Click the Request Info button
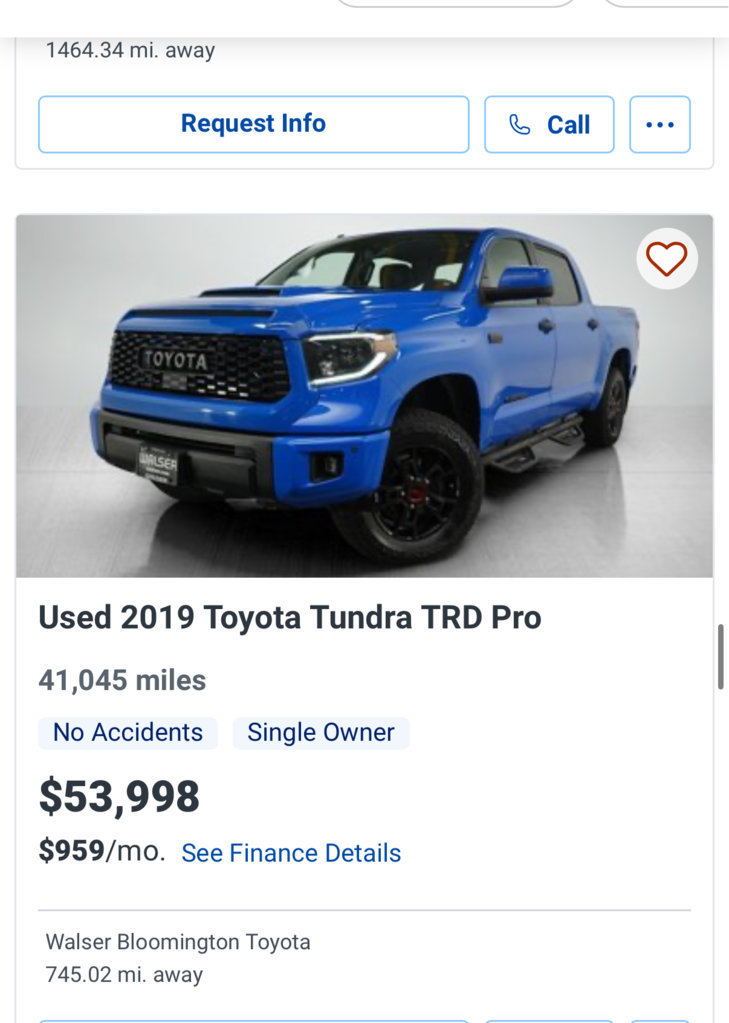 pos(253,125)
